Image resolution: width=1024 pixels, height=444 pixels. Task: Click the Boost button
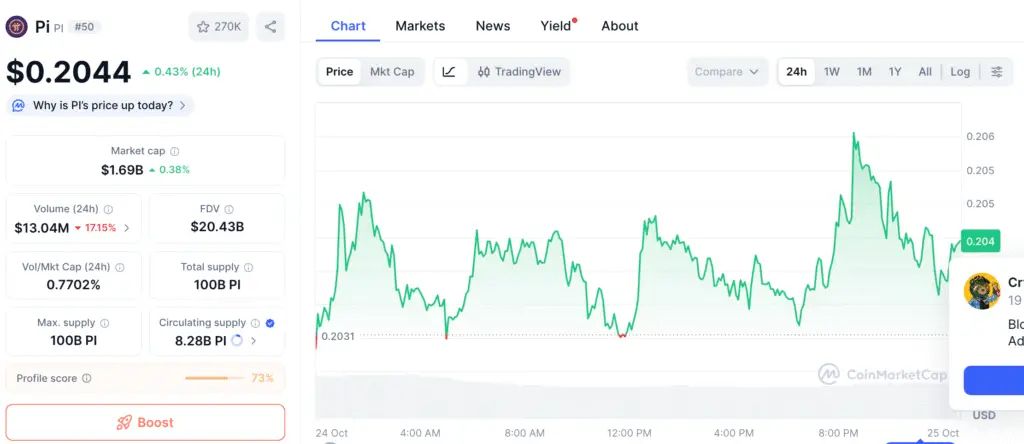pyautogui.click(x=145, y=422)
